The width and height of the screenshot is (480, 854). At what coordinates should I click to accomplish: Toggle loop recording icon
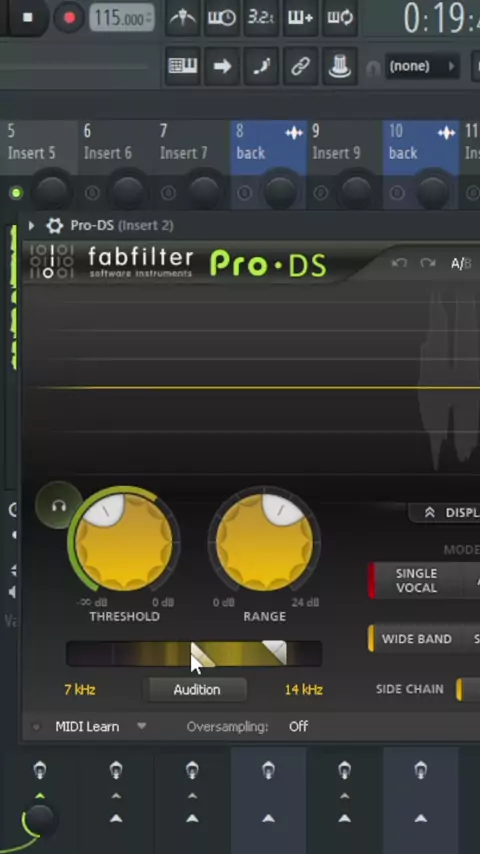click(339, 17)
